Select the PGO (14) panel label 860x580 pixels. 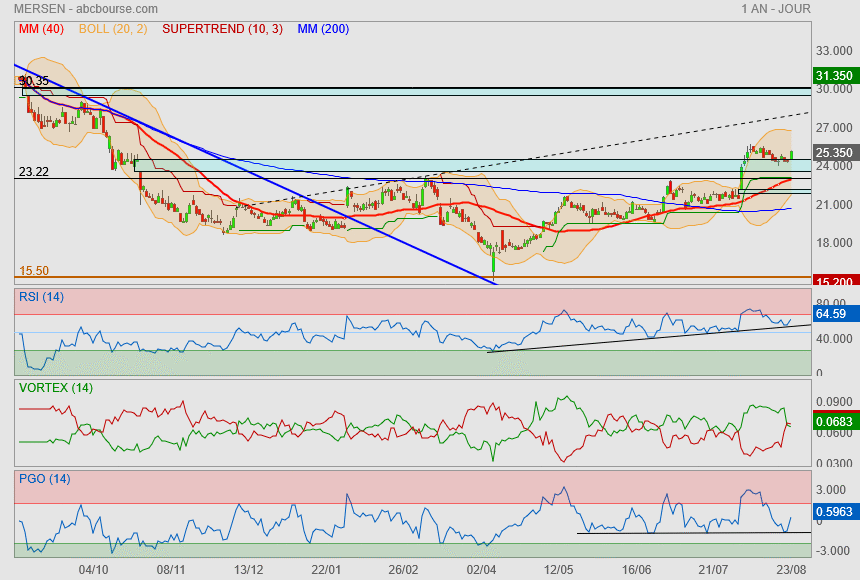pyautogui.click(x=45, y=479)
